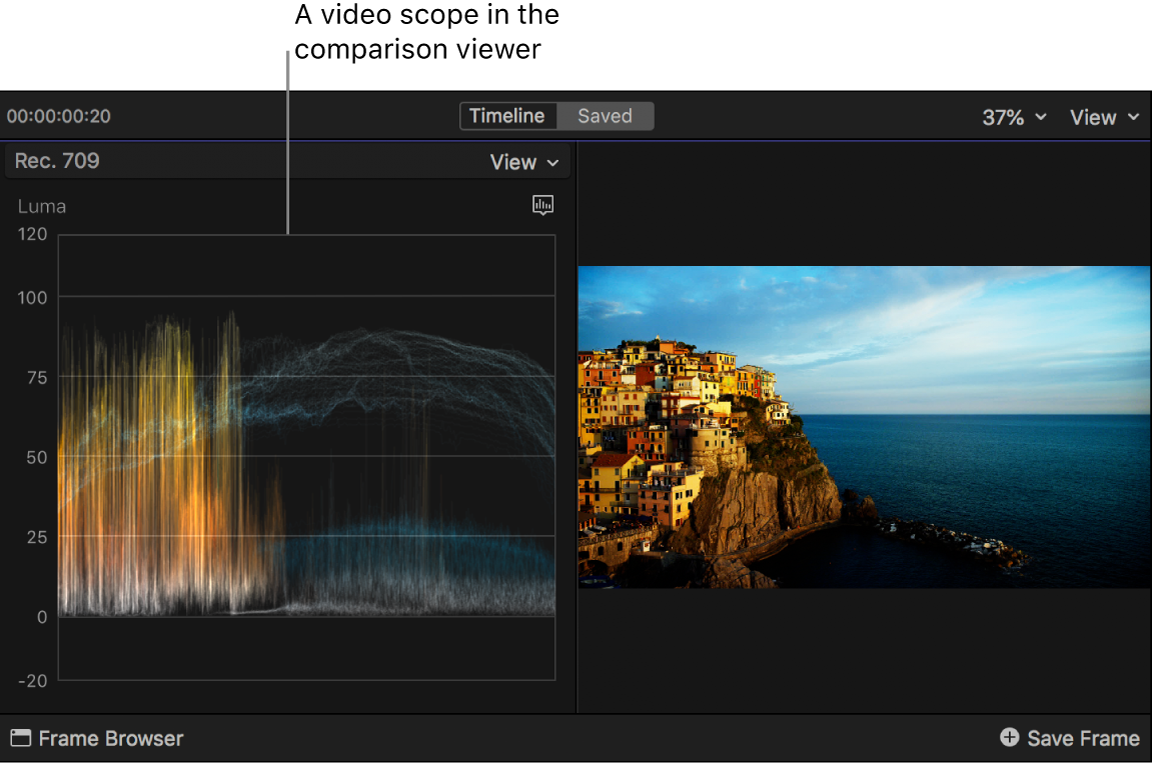
Task: Click the timecode display 00:00:00:20
Action: pyautogui.click(x=58, y=115)
